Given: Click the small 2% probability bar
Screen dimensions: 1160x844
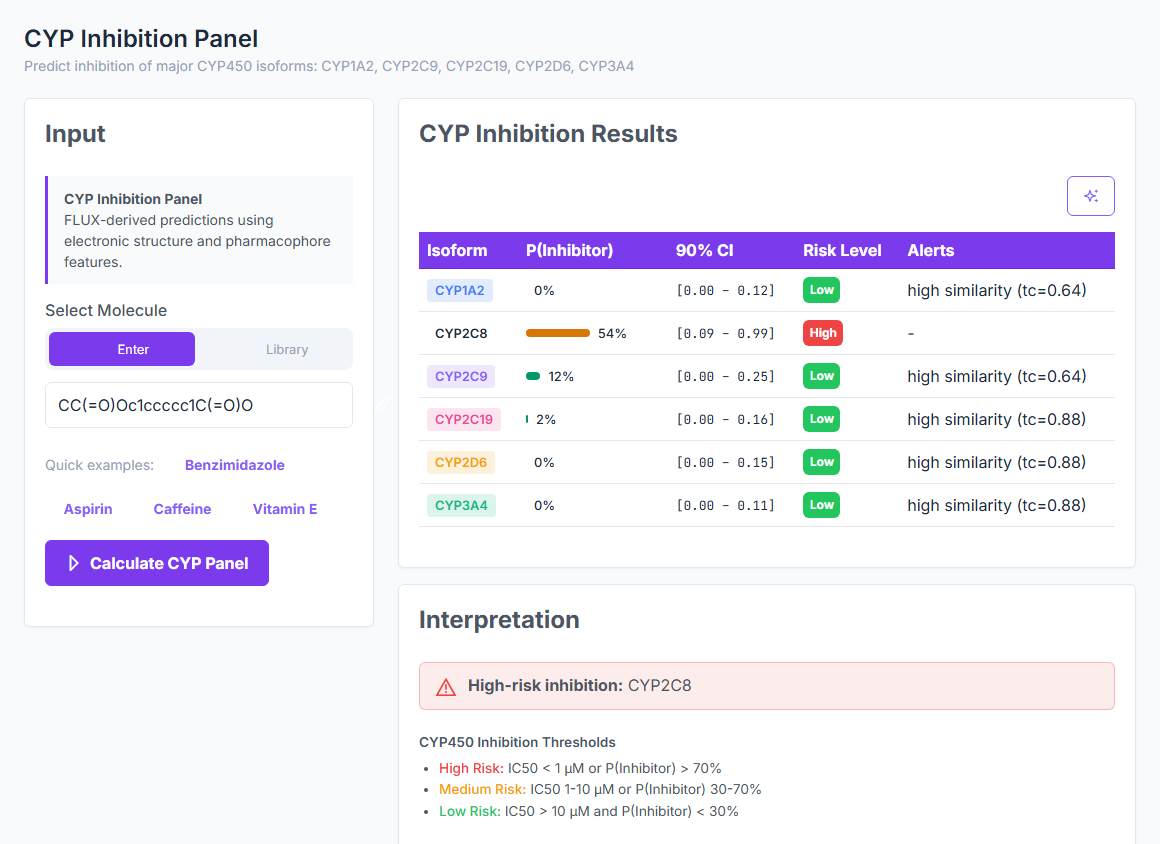Looking at the screenshot, I should point(527,419).
